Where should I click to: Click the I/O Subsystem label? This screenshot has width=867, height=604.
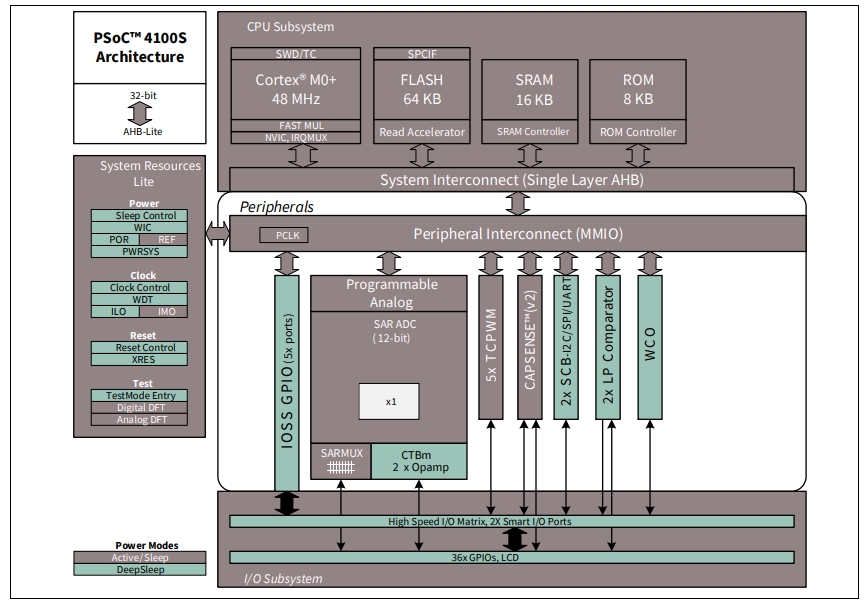tap(283, 579)
